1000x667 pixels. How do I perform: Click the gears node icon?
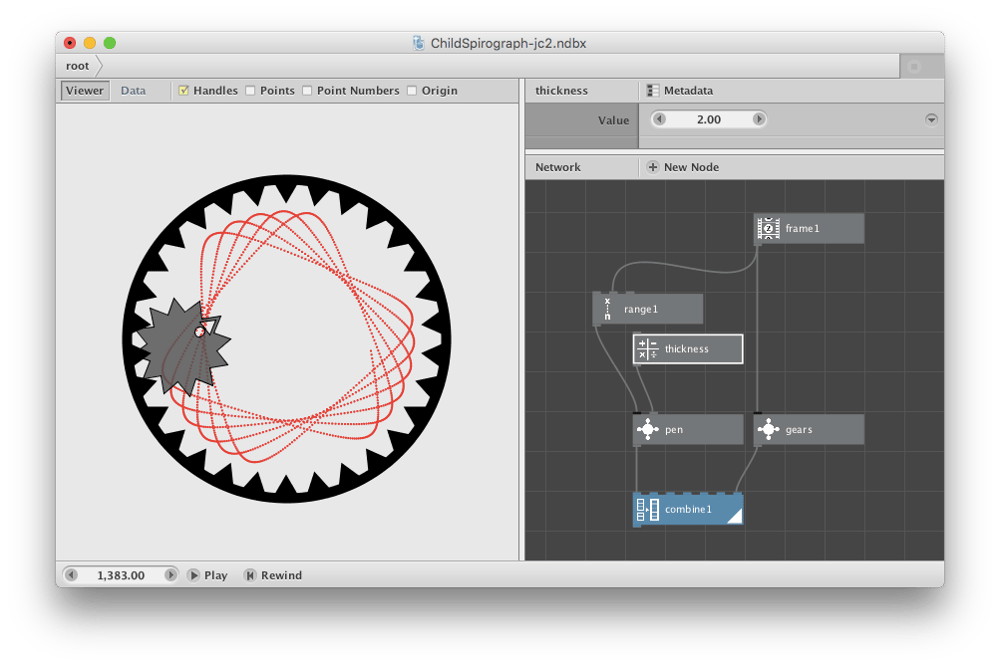point(768,429)
